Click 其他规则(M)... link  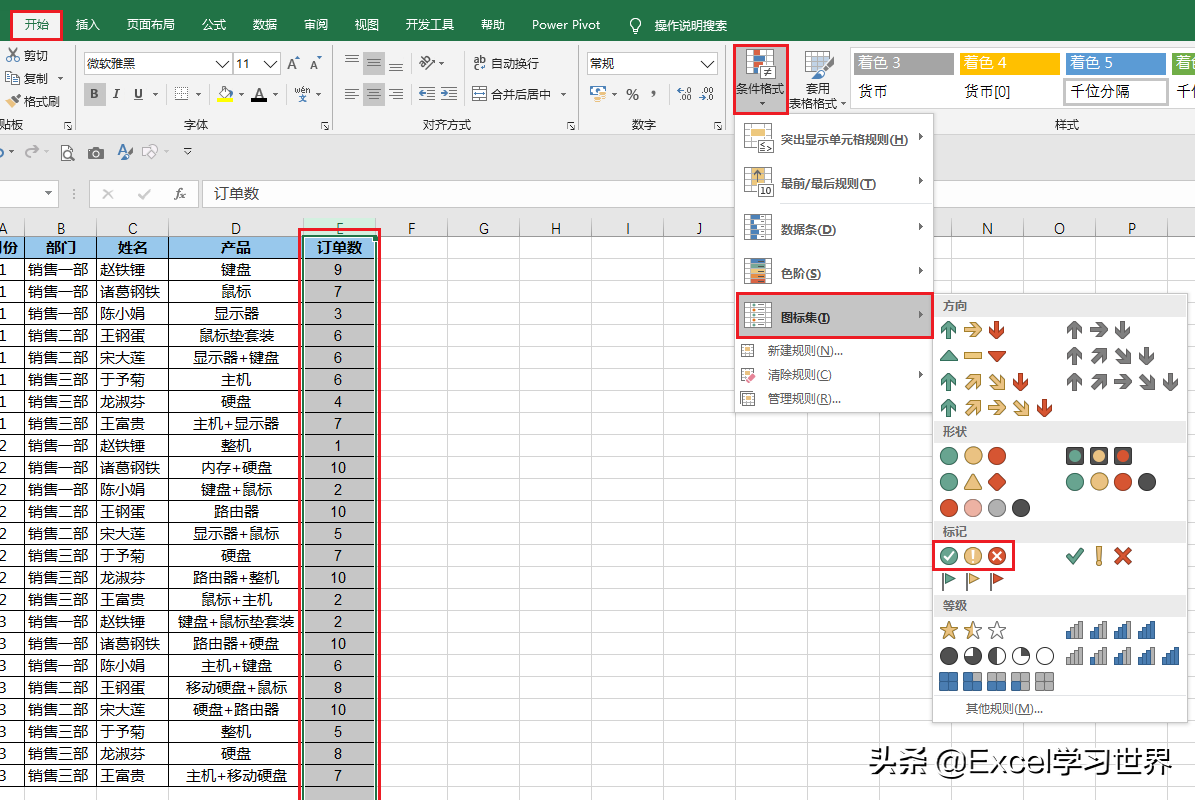(x=1004, y=709)
